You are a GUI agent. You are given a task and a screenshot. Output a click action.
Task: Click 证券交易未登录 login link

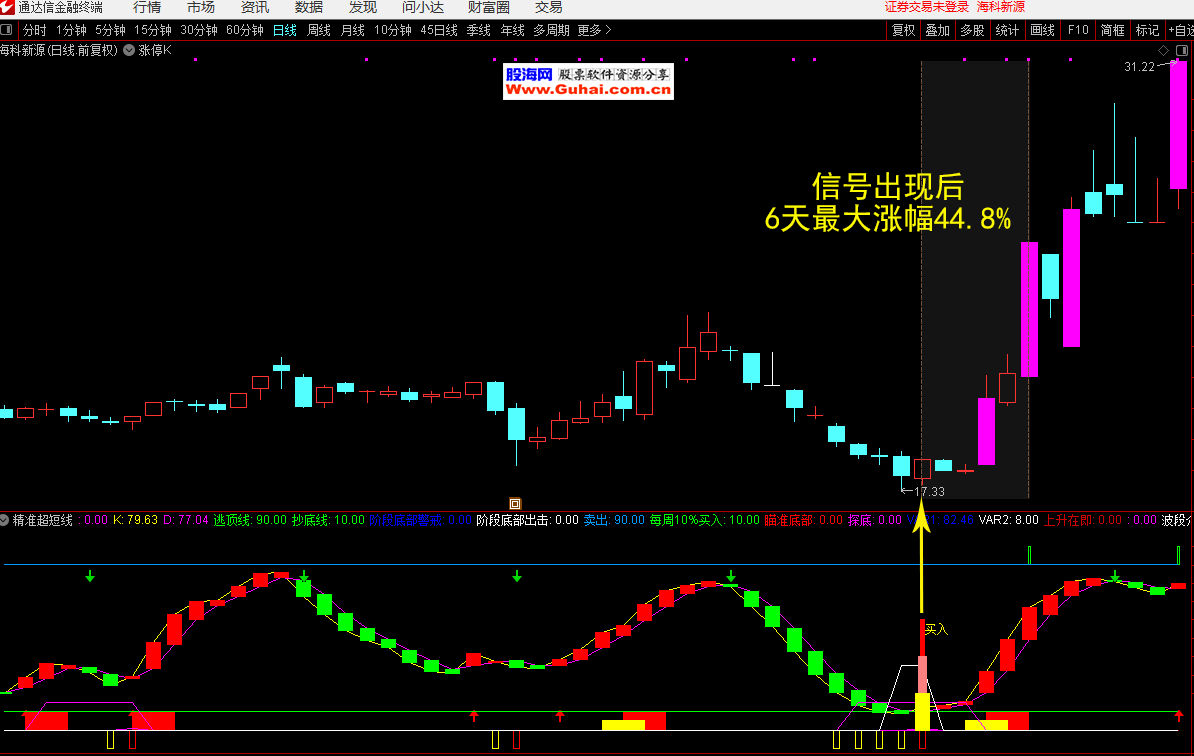(927, 7)
